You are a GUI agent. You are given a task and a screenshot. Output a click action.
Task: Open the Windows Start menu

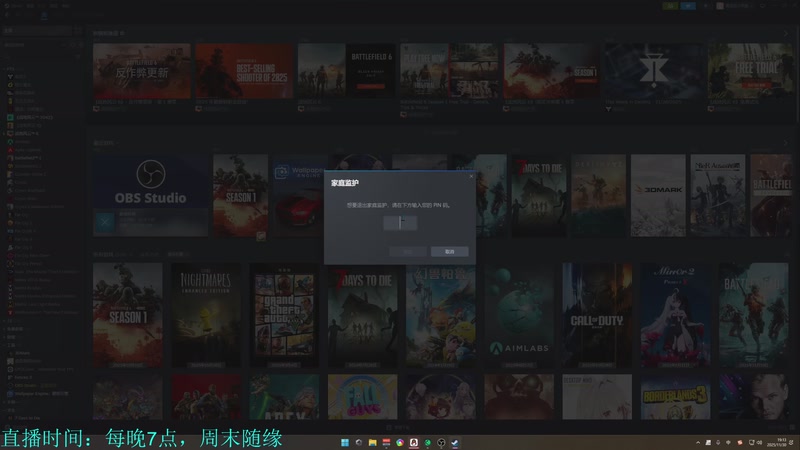[x=345, y=442]
